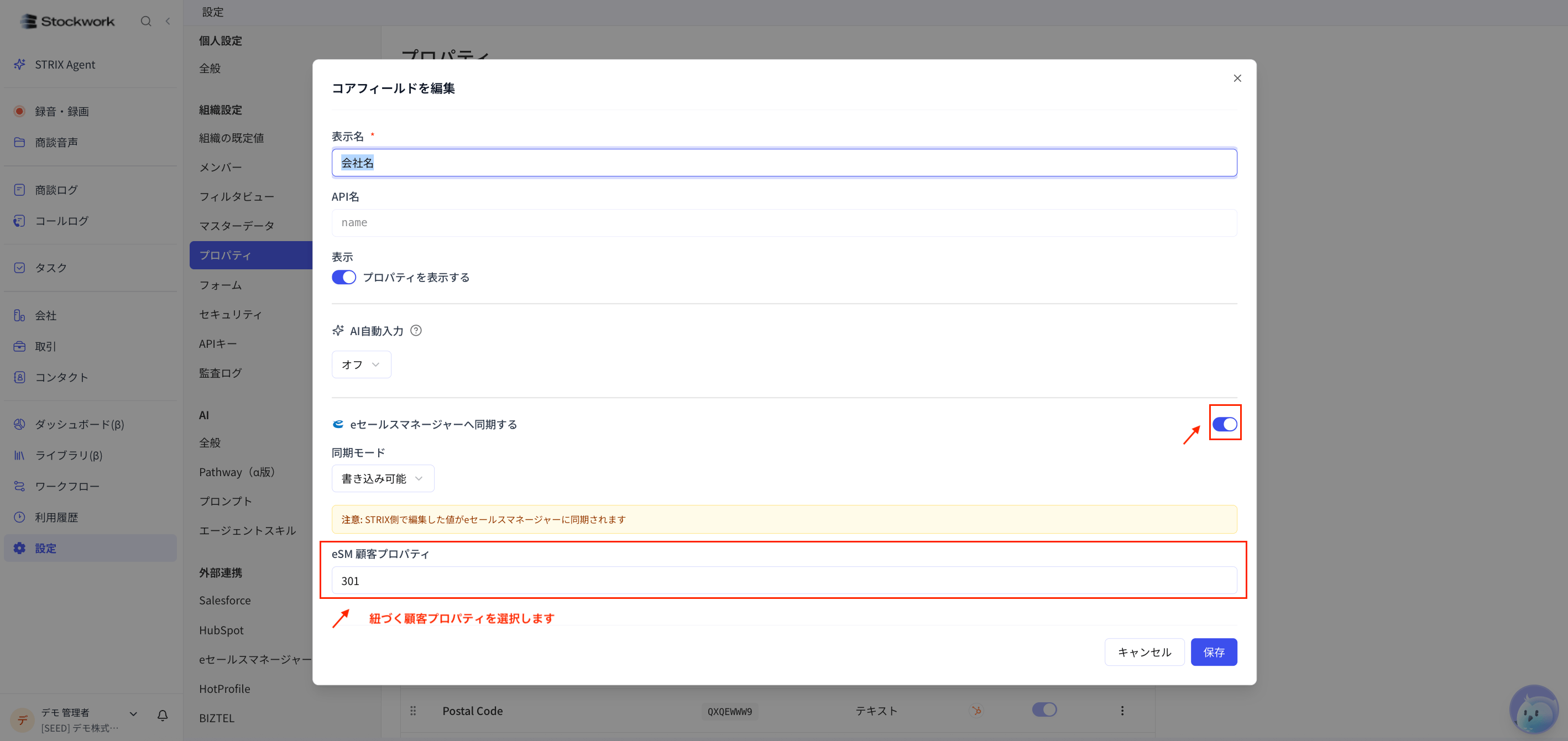Viewport: 1568px width, 741px height.
Task: Click the ダッシュボード(β) chart icon
Action: pos(19,424)
